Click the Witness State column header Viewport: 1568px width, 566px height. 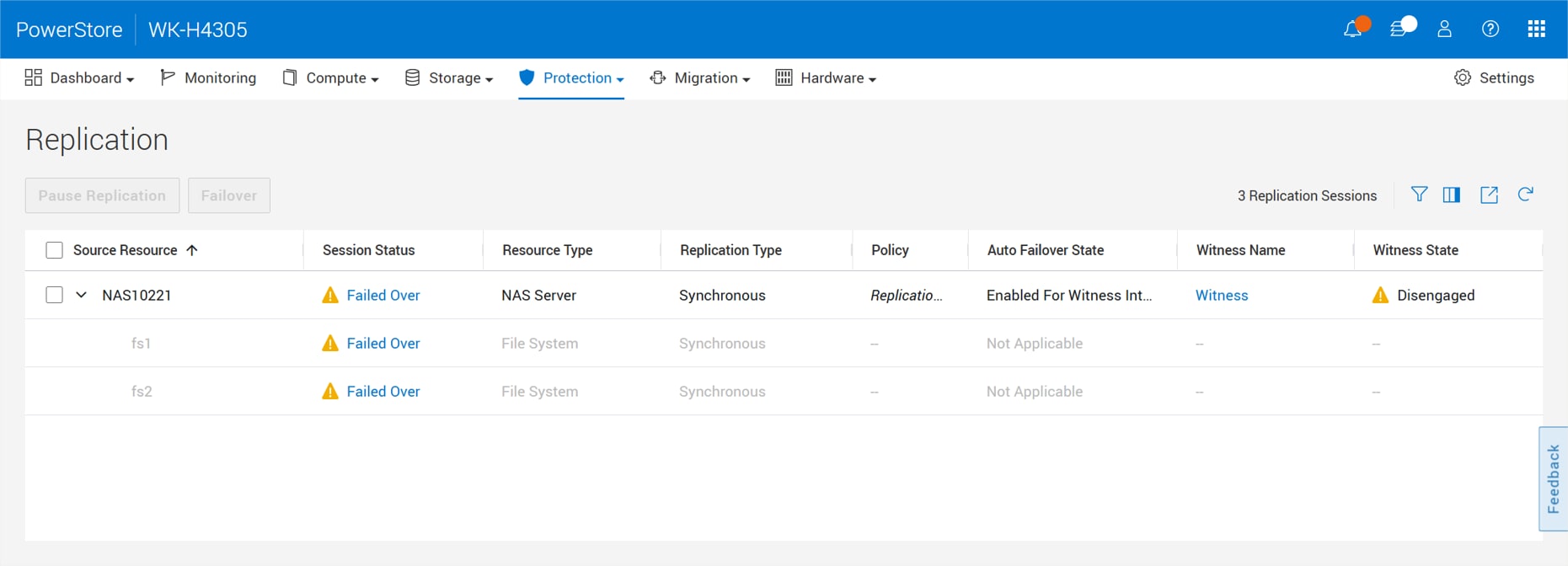pyautogui.click(x=1415, y=250)
